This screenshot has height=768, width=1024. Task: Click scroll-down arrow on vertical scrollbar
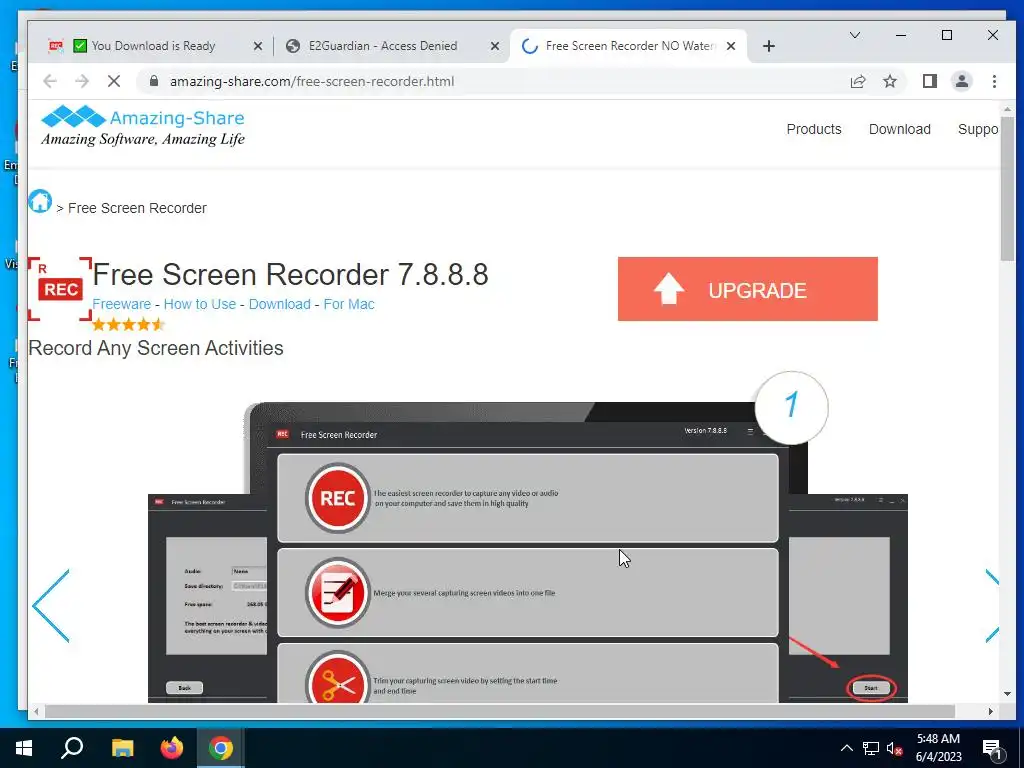pos(1007,694)
